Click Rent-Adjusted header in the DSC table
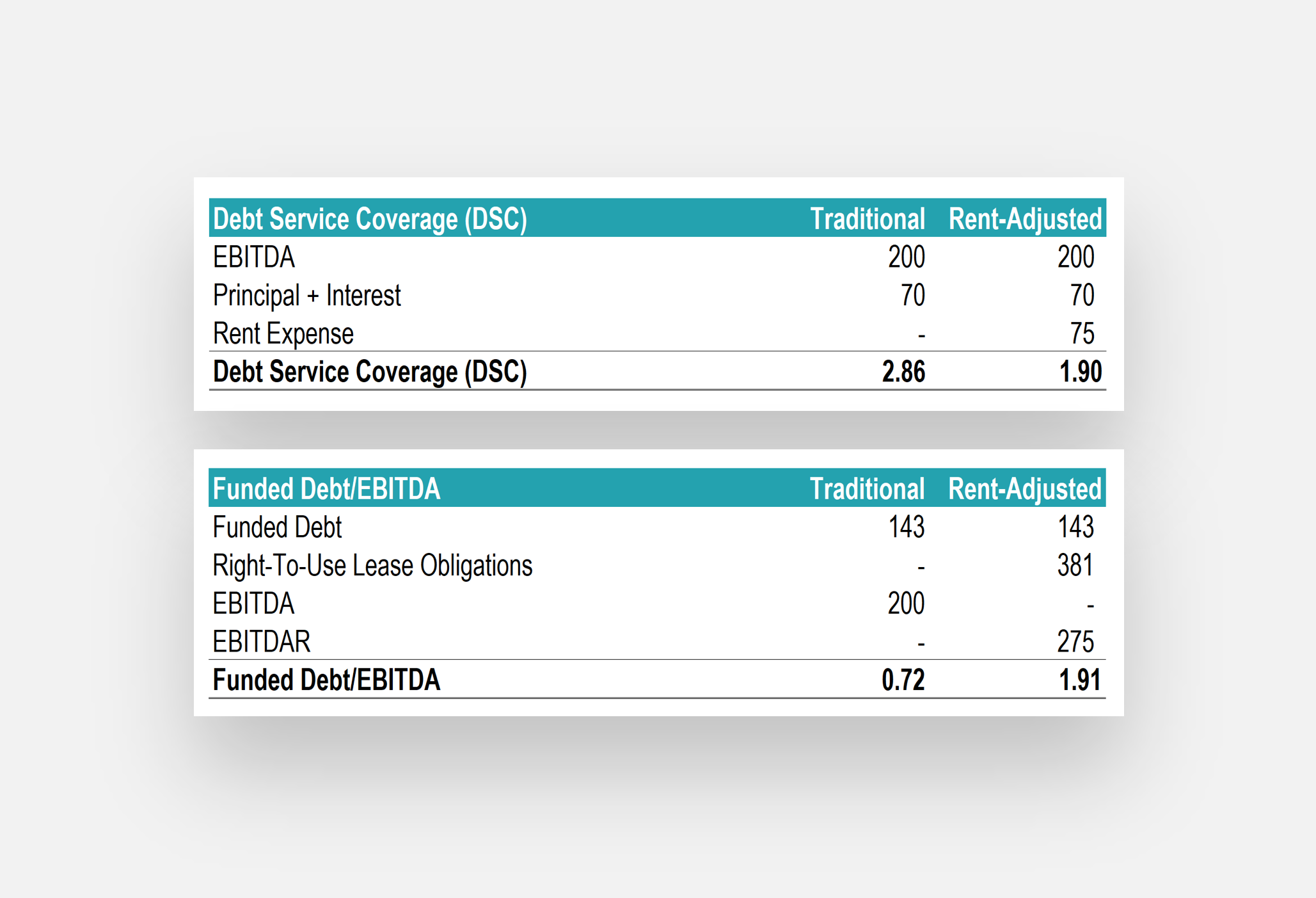Screen dimensions: 1316x898 tap(1025, 219)
